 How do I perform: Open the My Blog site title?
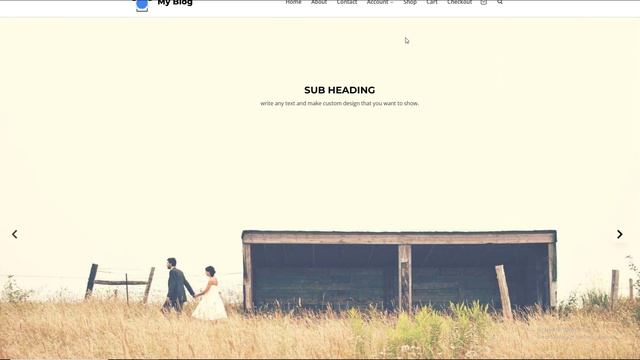175,3
